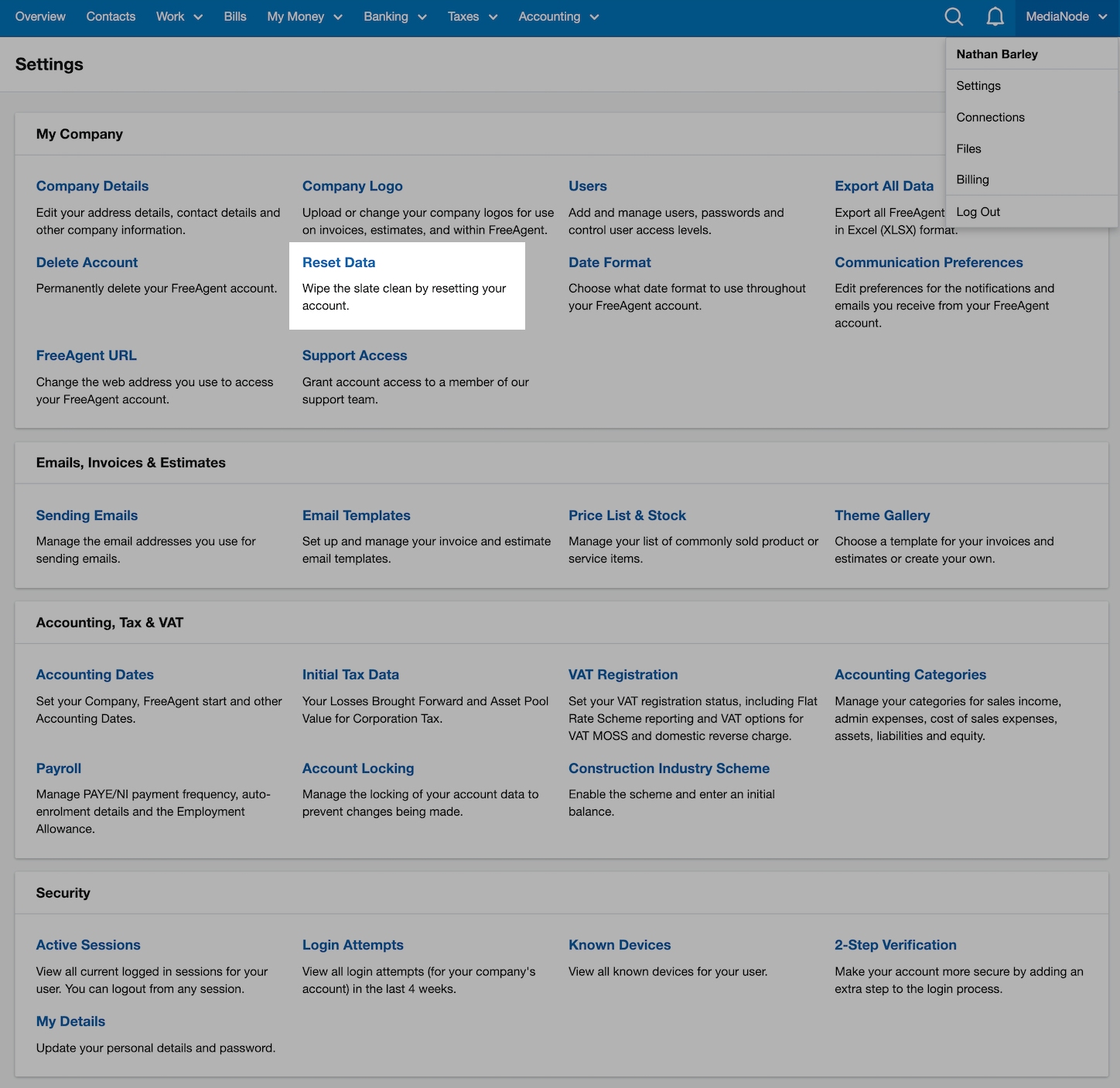
Task: Open the search magnifier icon
Action: 954,17
